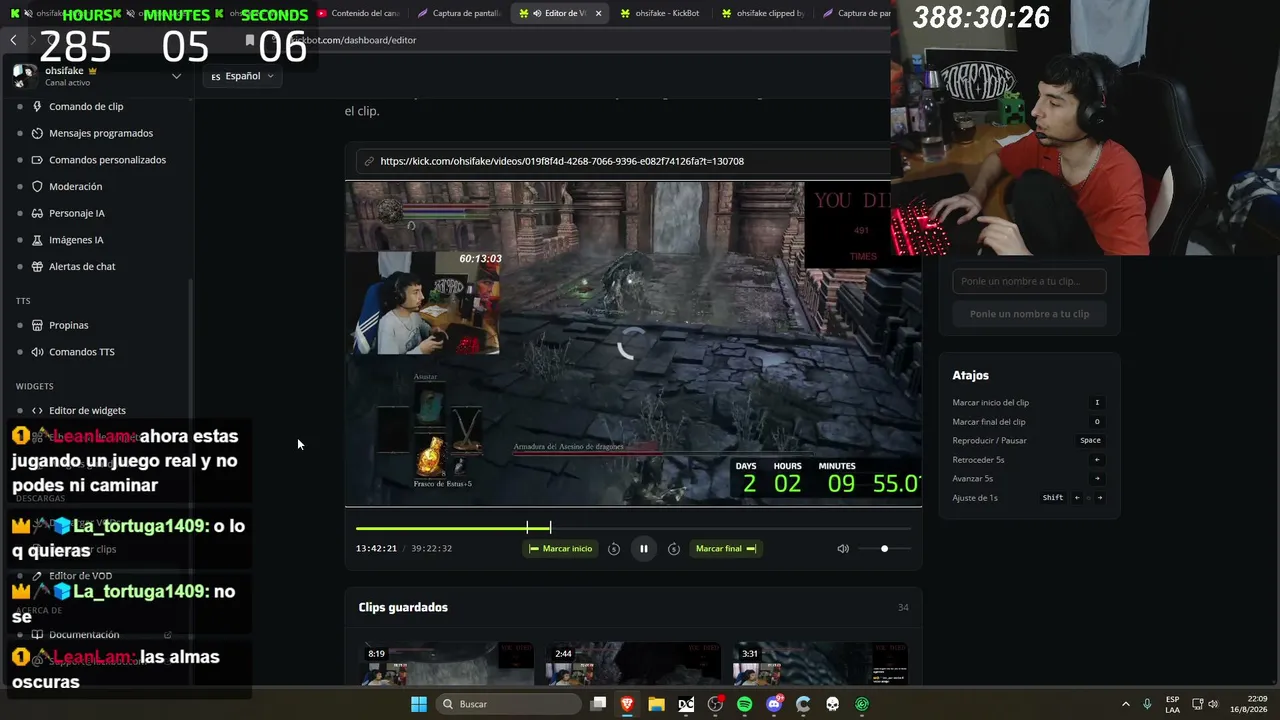Open the saved clip thumbnail labeled 3:31
Viewport: 1280px width, 720px height.
[820, 665]
